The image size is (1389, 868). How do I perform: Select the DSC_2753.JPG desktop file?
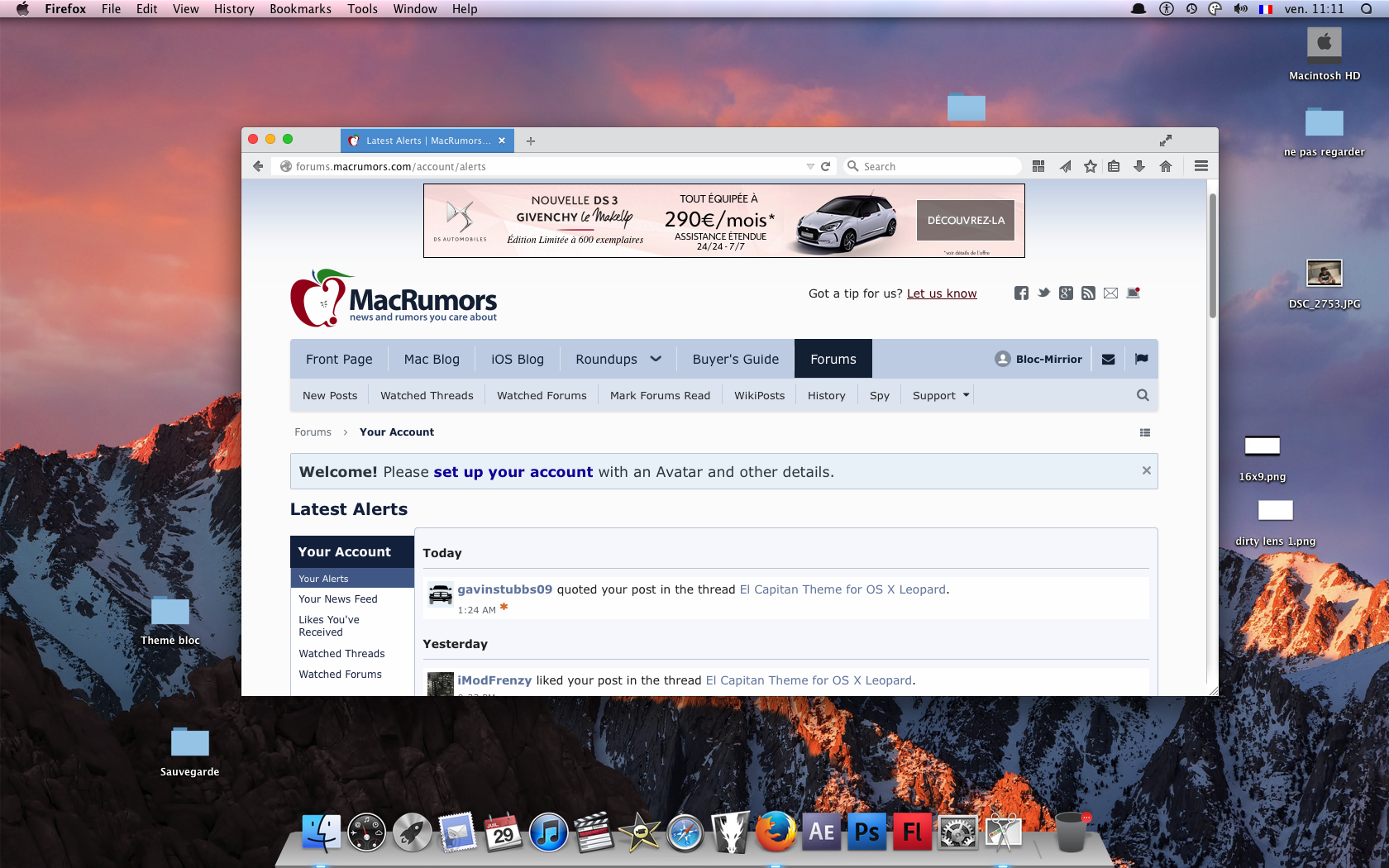coord(1325,283)
